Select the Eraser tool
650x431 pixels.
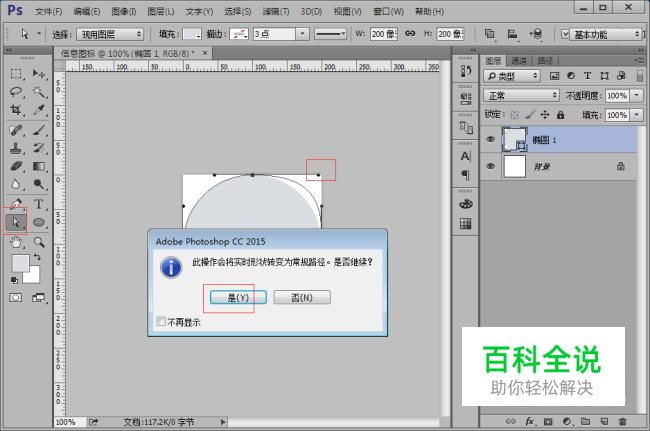tap(16, 166)
